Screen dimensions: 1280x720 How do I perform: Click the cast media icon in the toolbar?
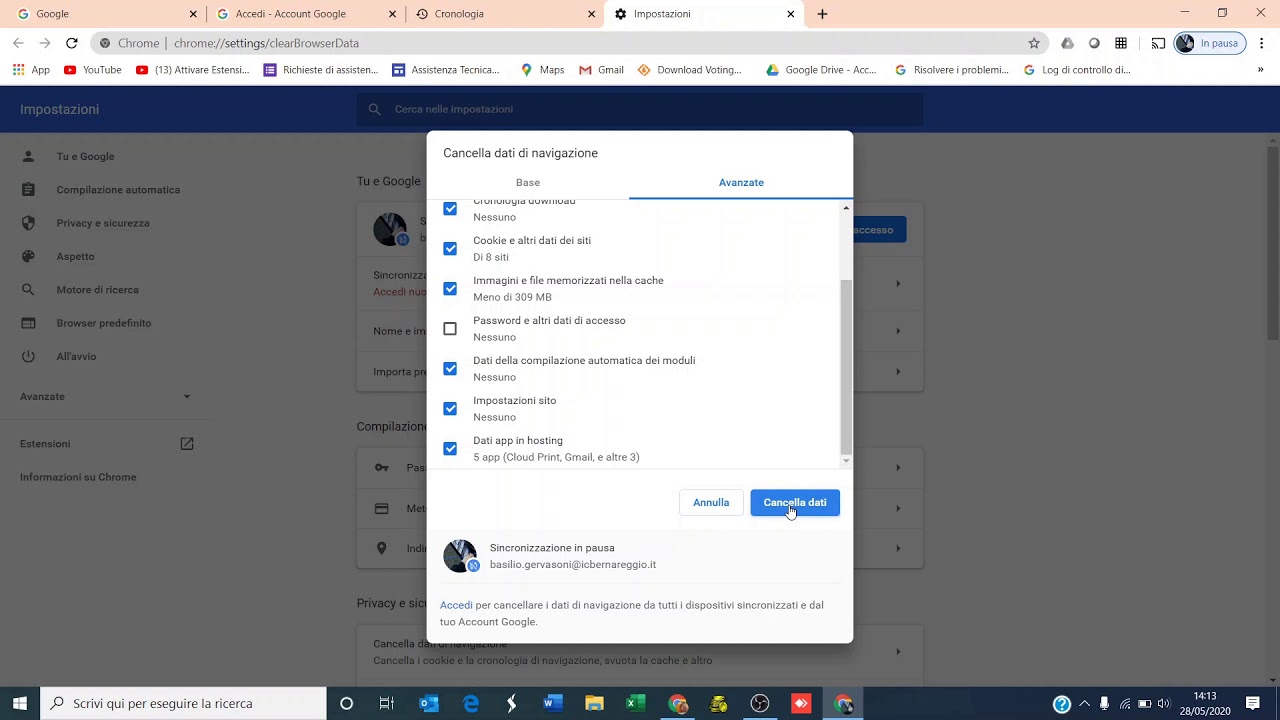pos(1158,43)
